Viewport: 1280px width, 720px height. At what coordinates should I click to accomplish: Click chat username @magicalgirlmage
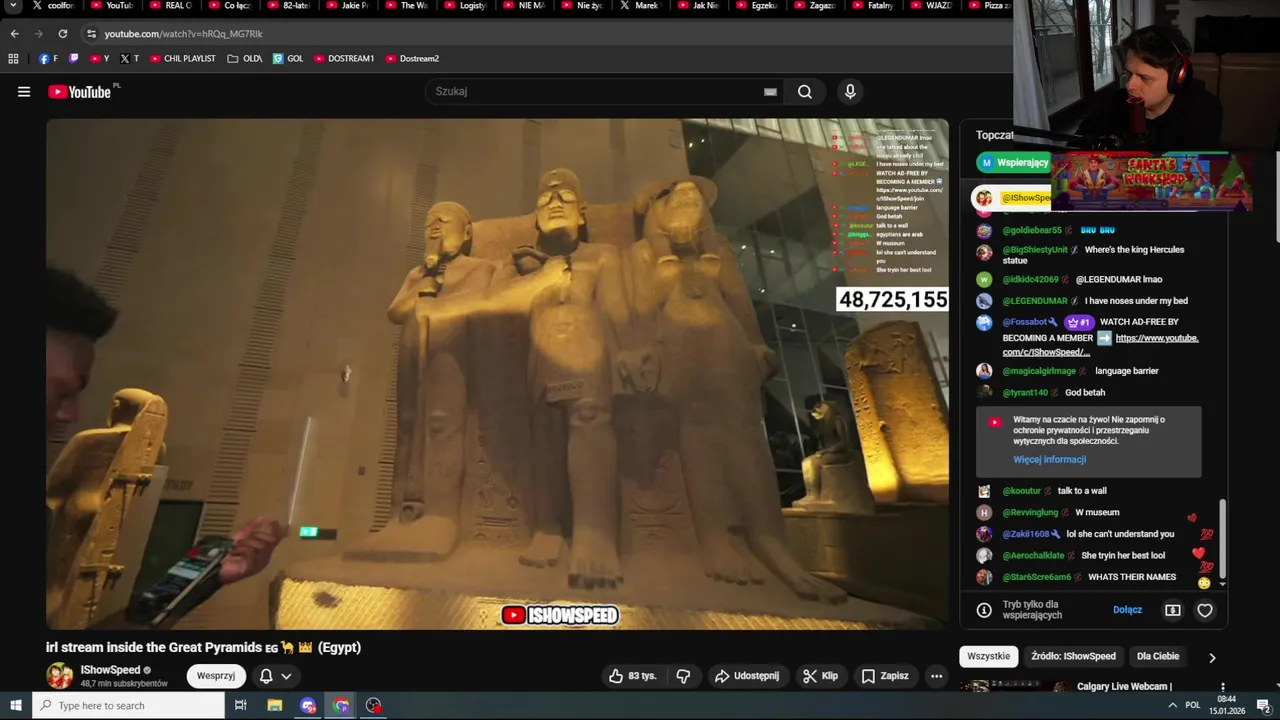[1039, 371]
